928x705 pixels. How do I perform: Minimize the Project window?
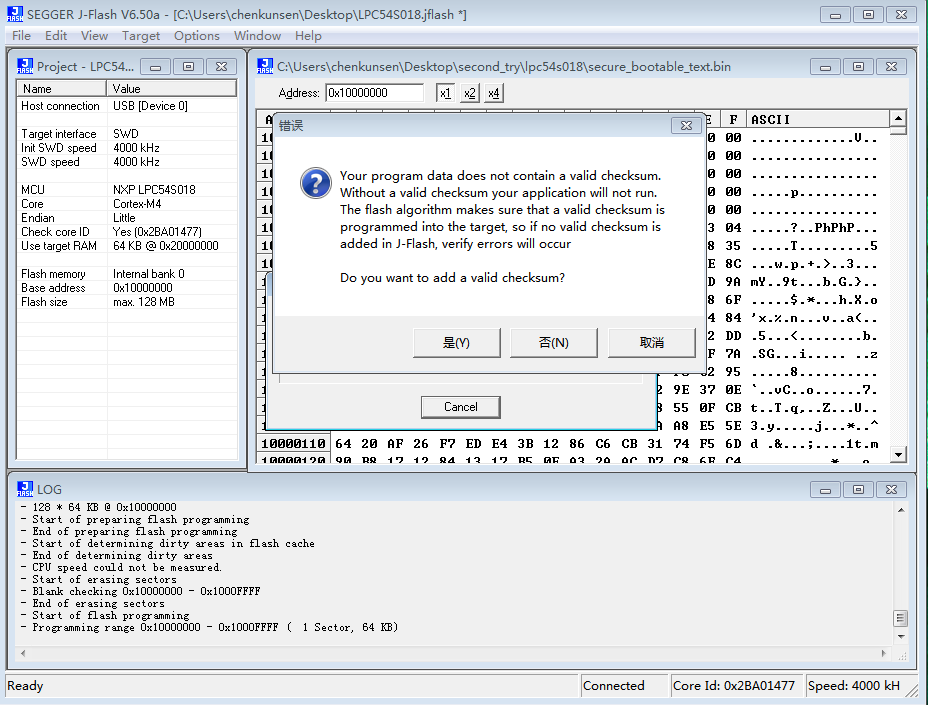(x=156, y=67)
